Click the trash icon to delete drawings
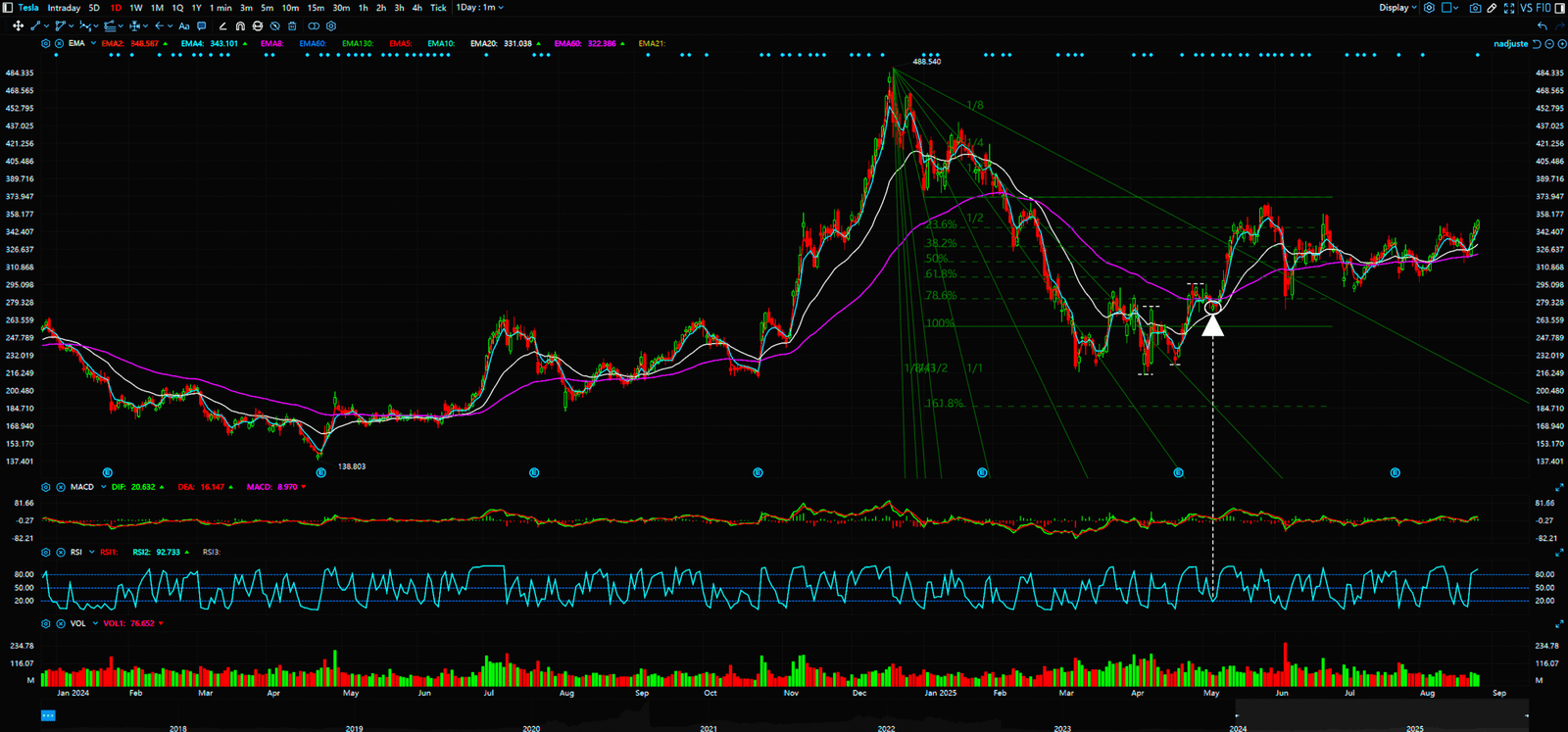The height and width of the screenshot is (732, 1568). 292,26
